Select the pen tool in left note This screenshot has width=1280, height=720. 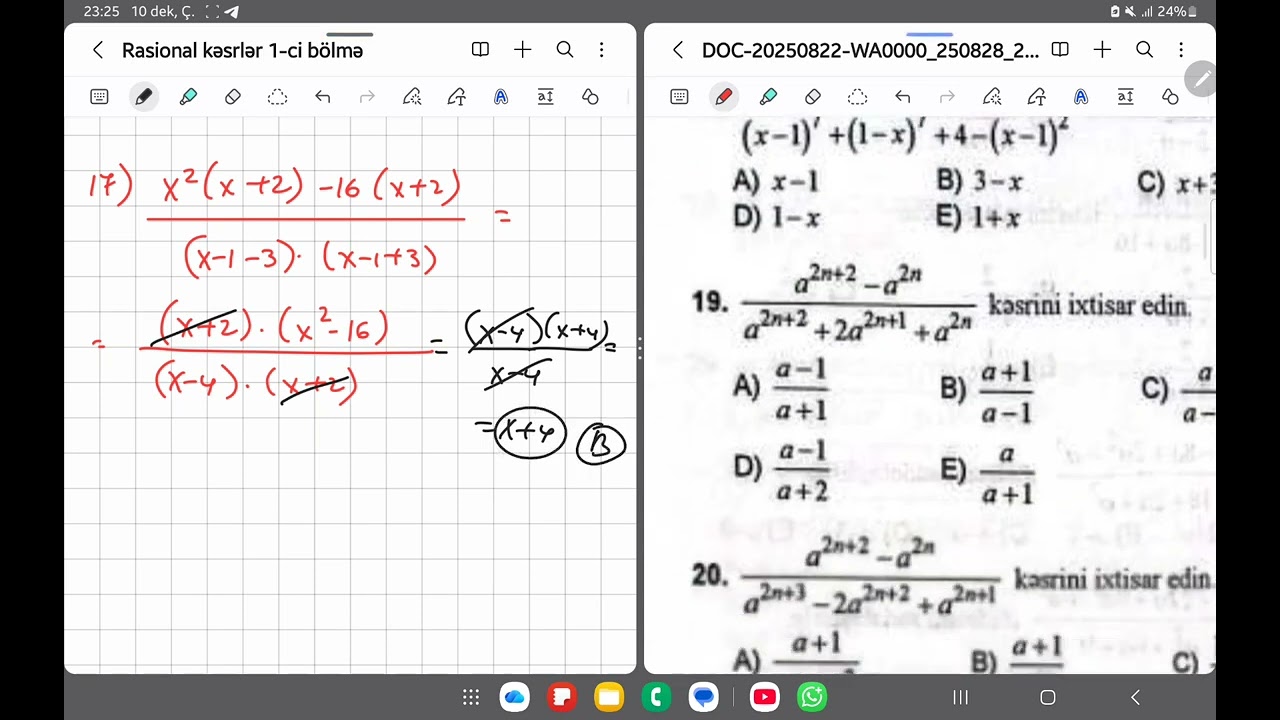click(143, 97)
